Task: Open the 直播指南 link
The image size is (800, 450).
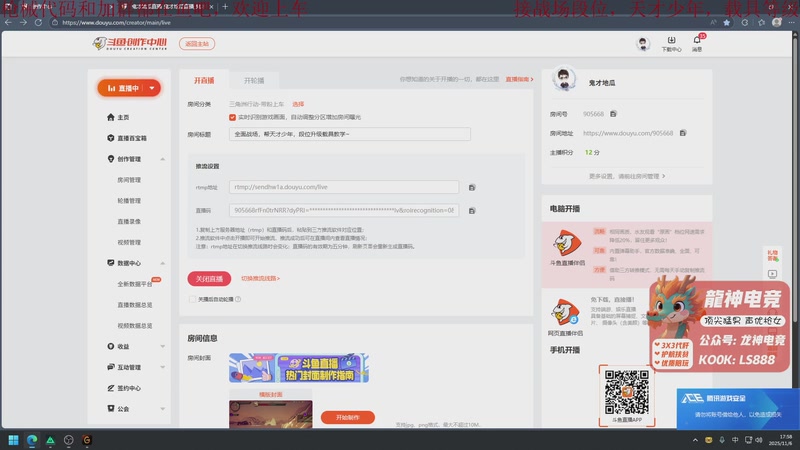Action: click(x=519, y=79)
